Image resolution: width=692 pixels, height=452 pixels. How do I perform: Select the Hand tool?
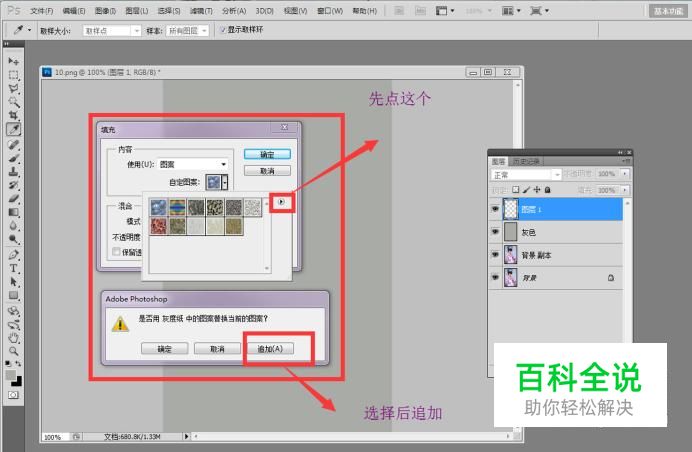(x=14, y=338)
